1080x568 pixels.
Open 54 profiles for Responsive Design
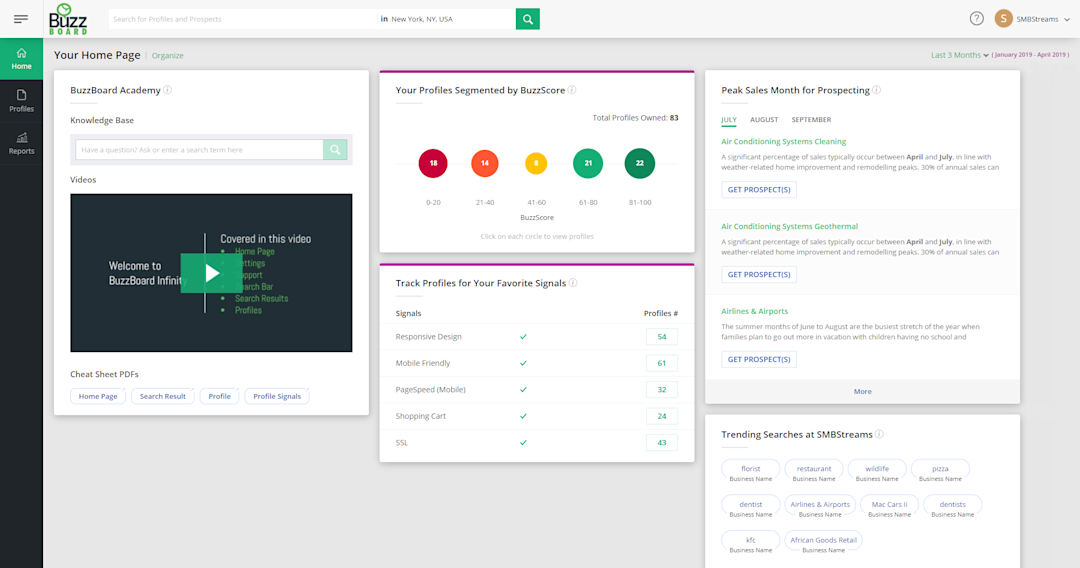[x=662, y=337]
